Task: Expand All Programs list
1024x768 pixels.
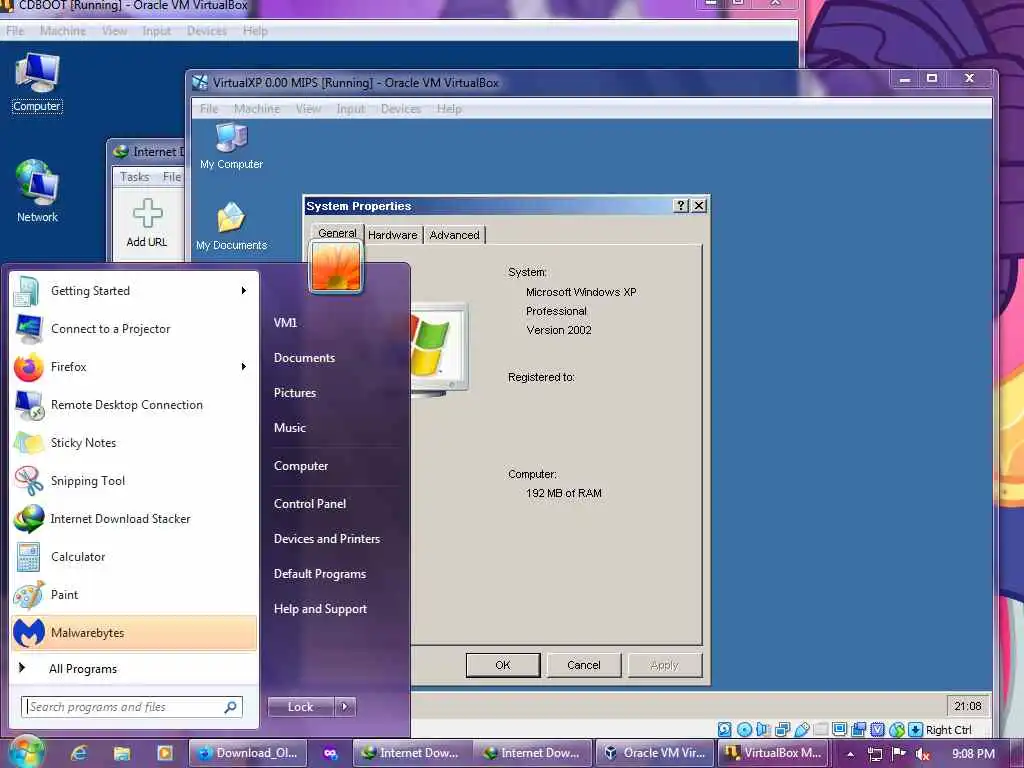Action: [x=134, y=668]
